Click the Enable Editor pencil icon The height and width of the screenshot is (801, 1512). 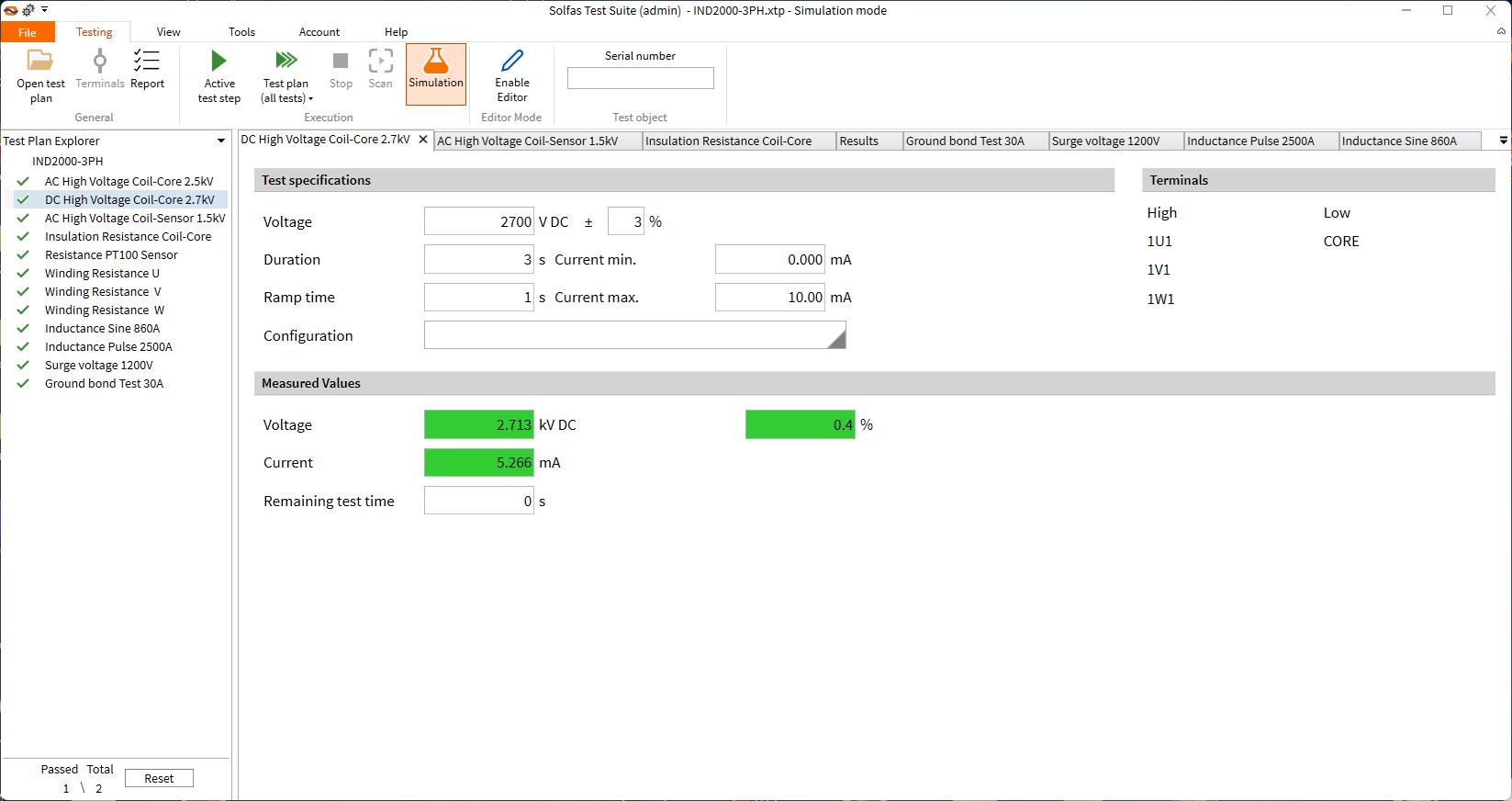point(511,62)
